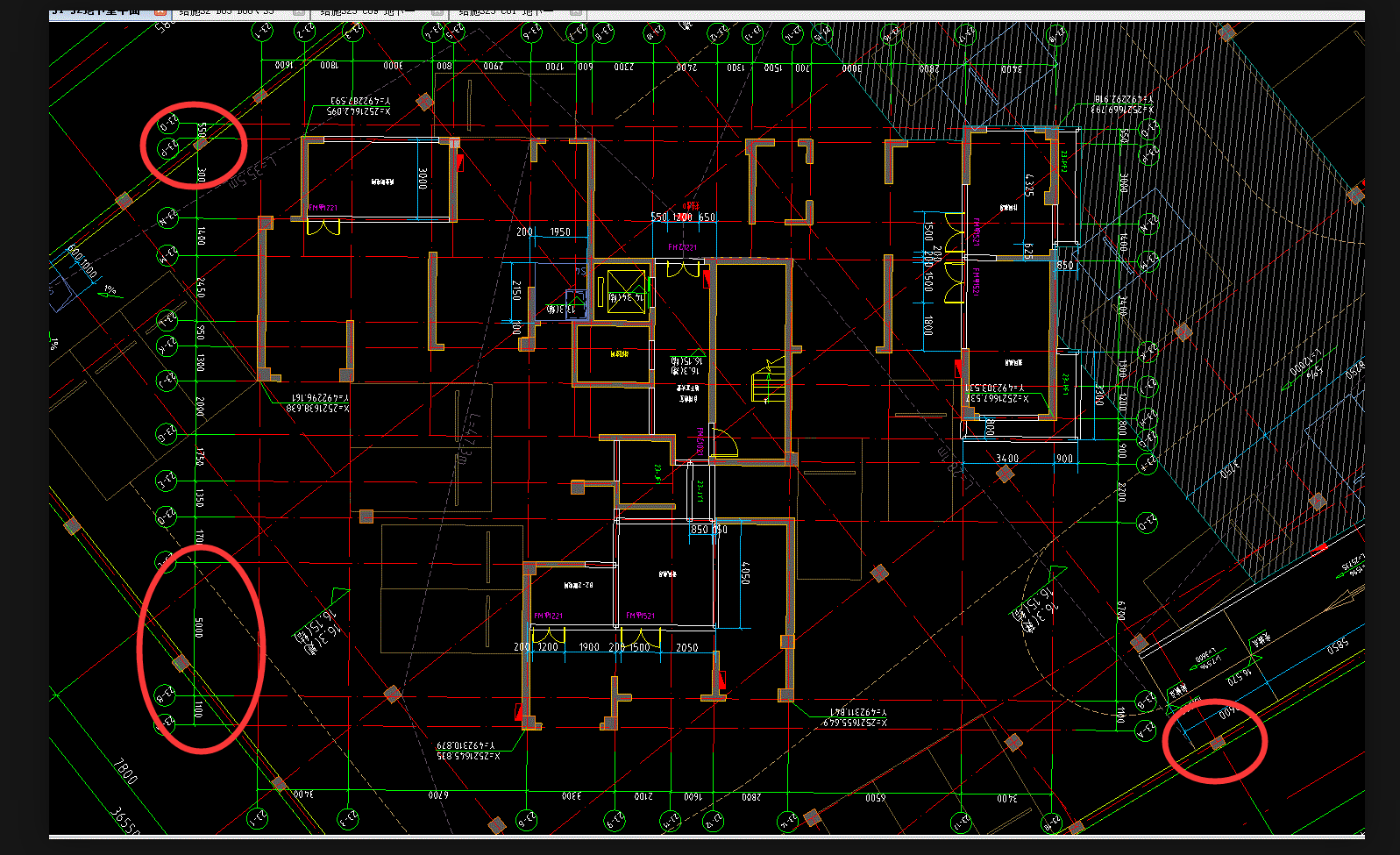Select the vertical 4325 dimension
Viewport: 1400px width, 855px height.
pyautogui.click(x=1028, y=185)
